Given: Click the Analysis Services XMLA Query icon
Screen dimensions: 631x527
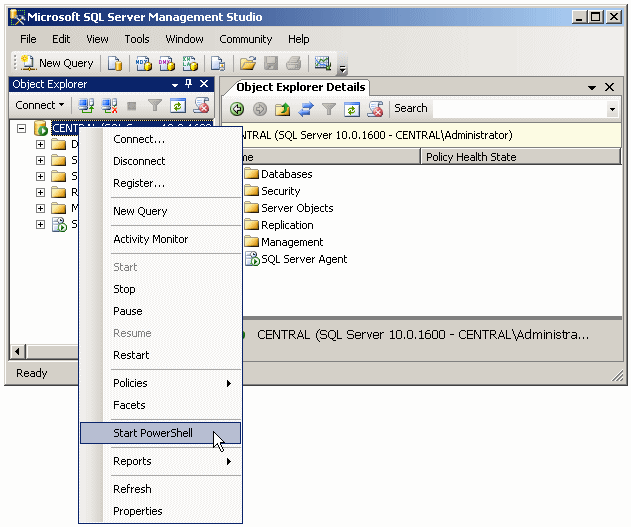Looking at the screenshot, I should [190, 63].
